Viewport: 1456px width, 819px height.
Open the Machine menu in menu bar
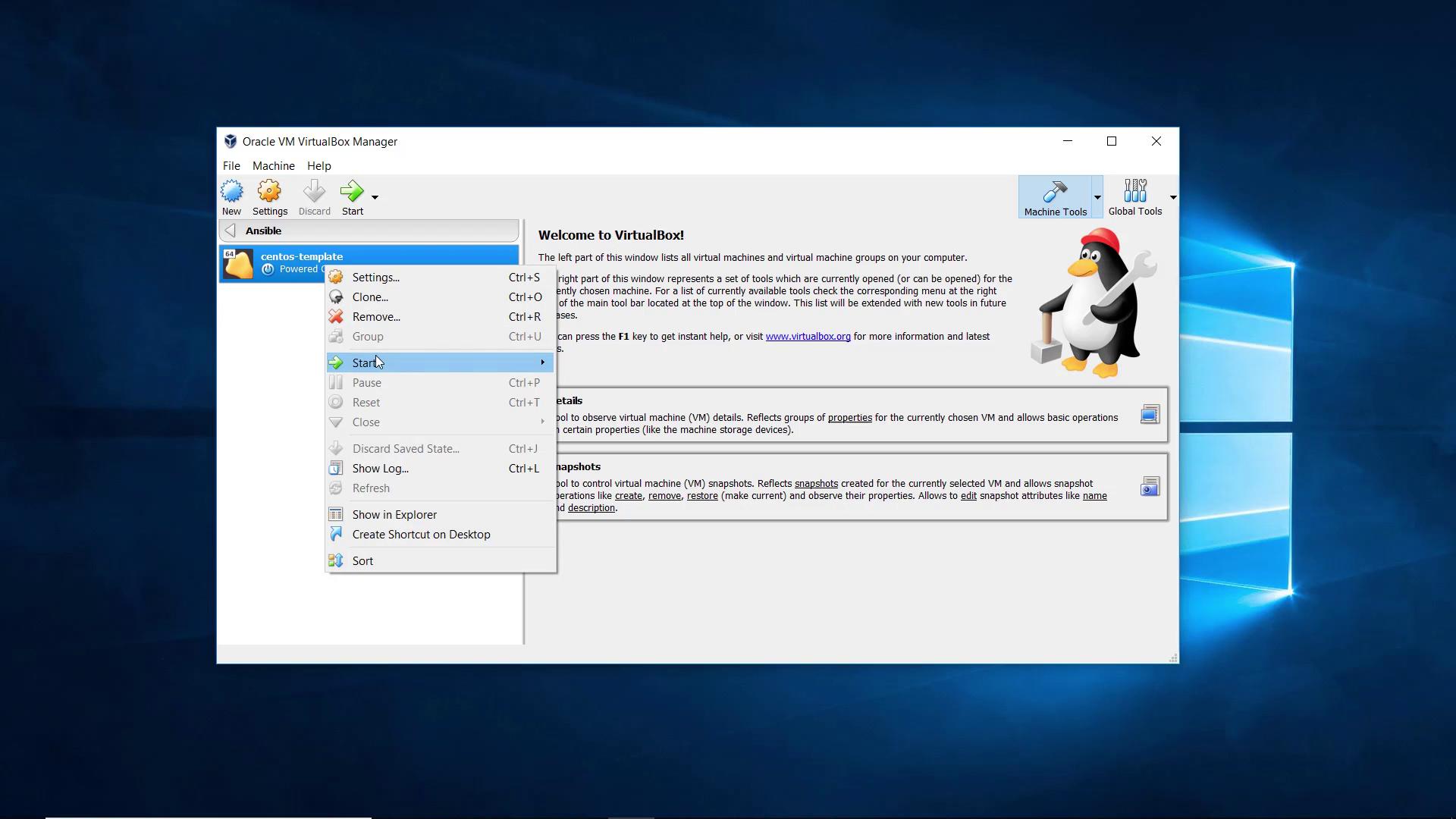tap(273, 166)
